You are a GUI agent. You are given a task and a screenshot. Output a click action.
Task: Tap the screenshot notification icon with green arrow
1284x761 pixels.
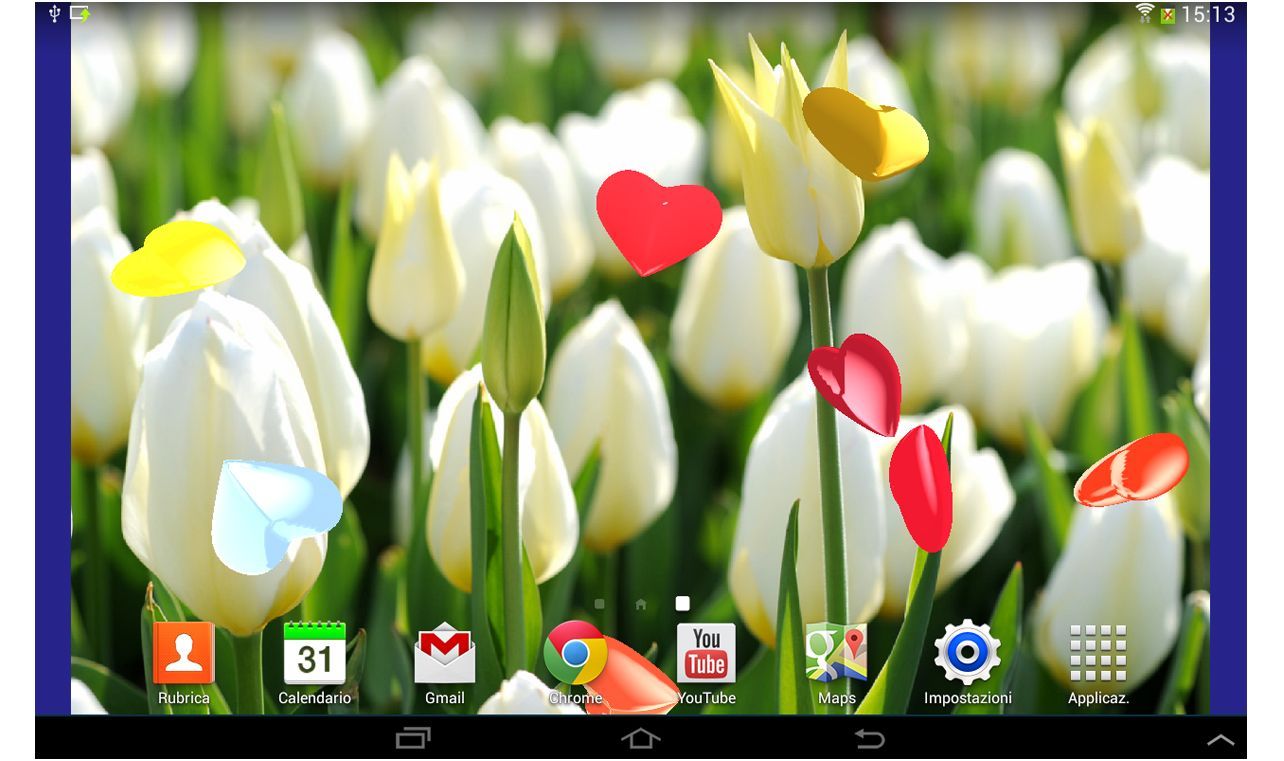tap(80, 14)
